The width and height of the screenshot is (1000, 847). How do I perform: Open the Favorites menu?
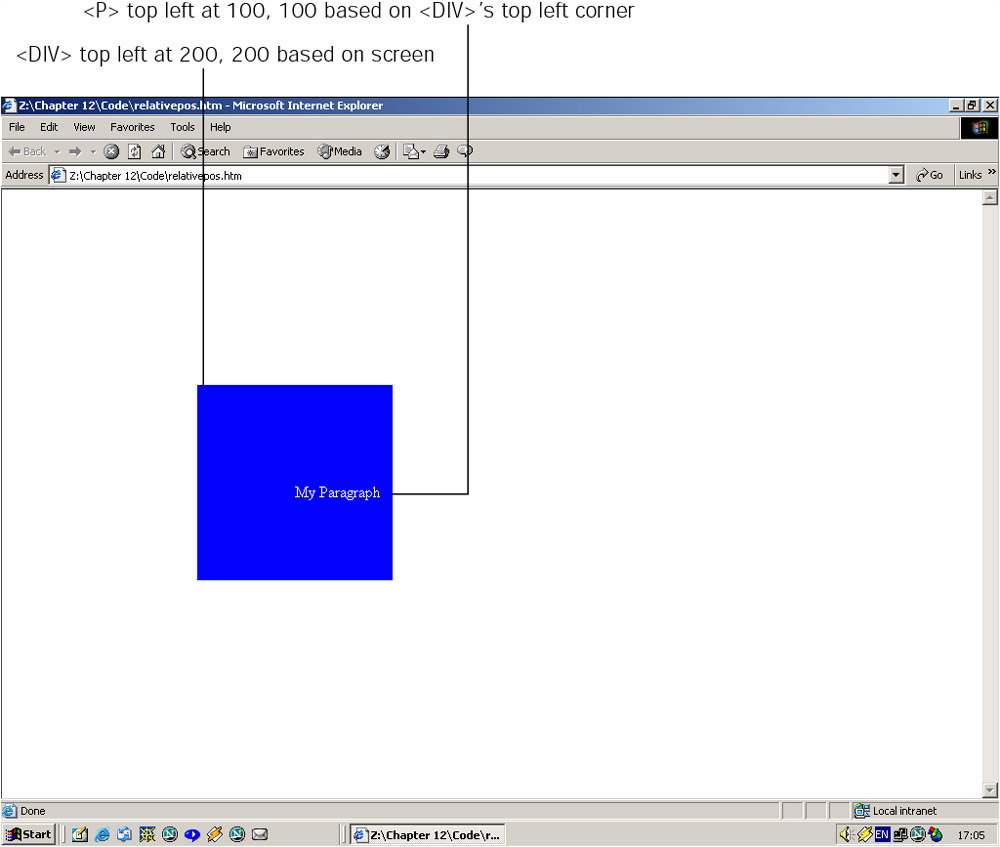pos(132,127)
